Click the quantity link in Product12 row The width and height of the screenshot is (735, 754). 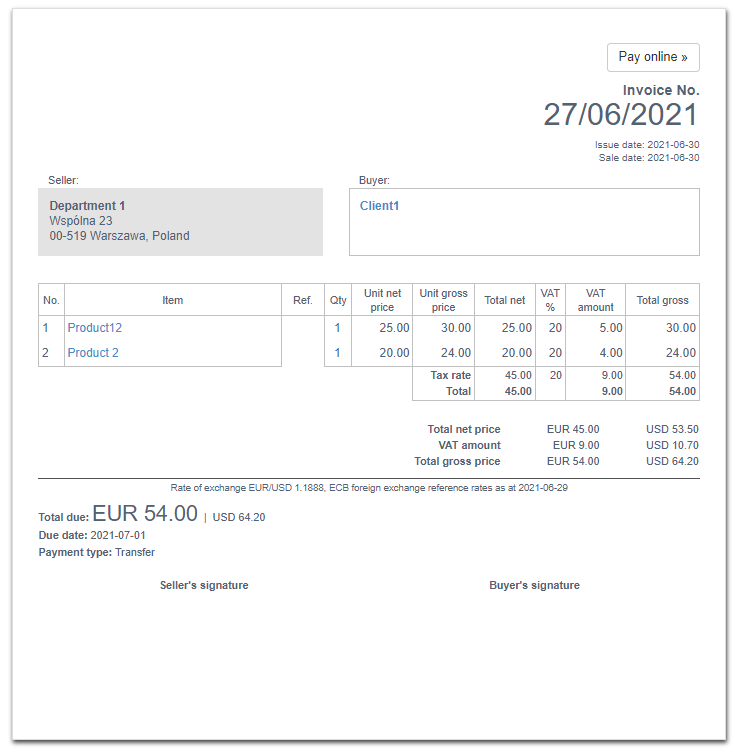click(x=337, y=328)
